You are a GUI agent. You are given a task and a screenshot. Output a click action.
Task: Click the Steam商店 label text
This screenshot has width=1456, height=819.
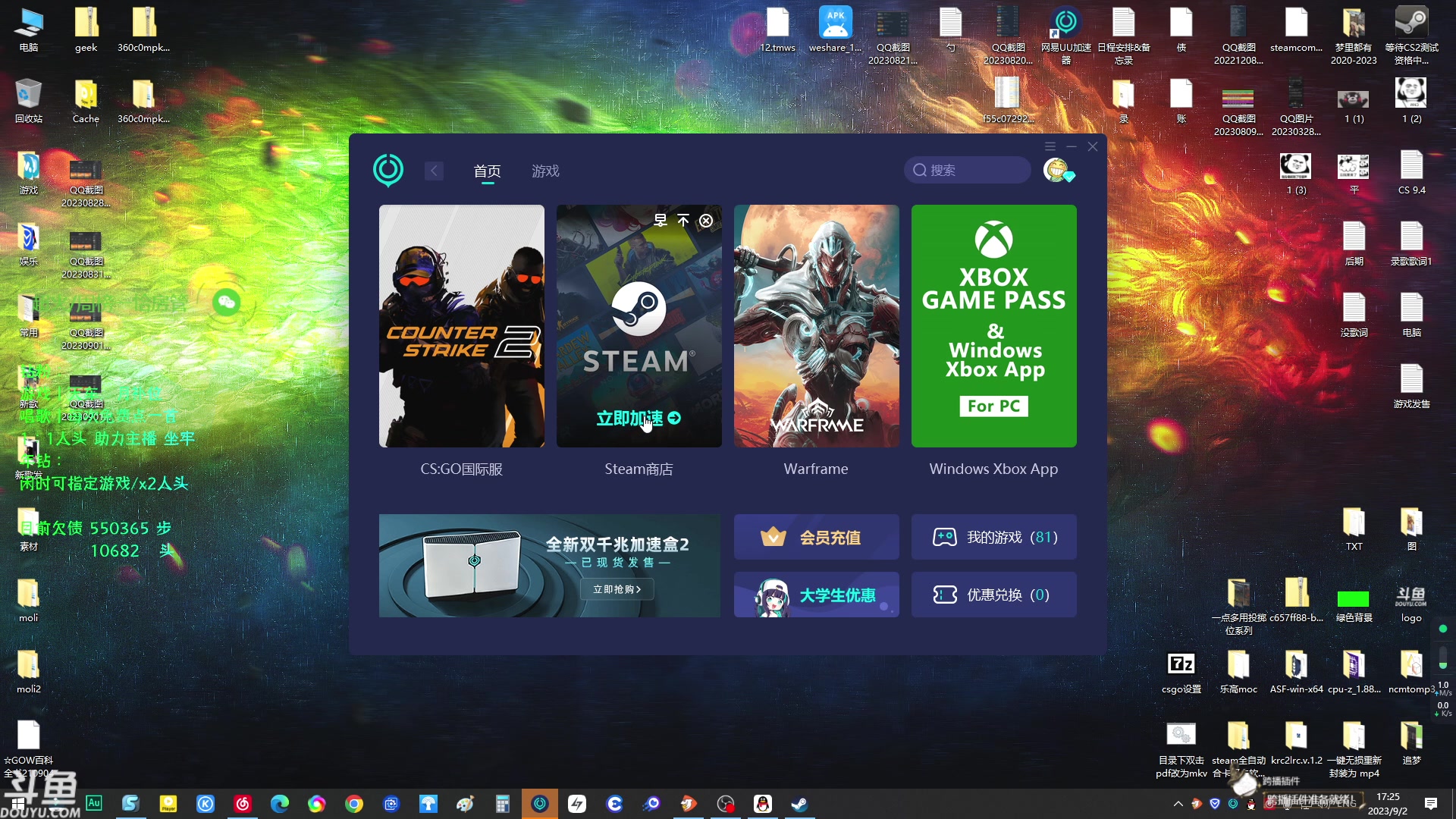pos(639,469)
